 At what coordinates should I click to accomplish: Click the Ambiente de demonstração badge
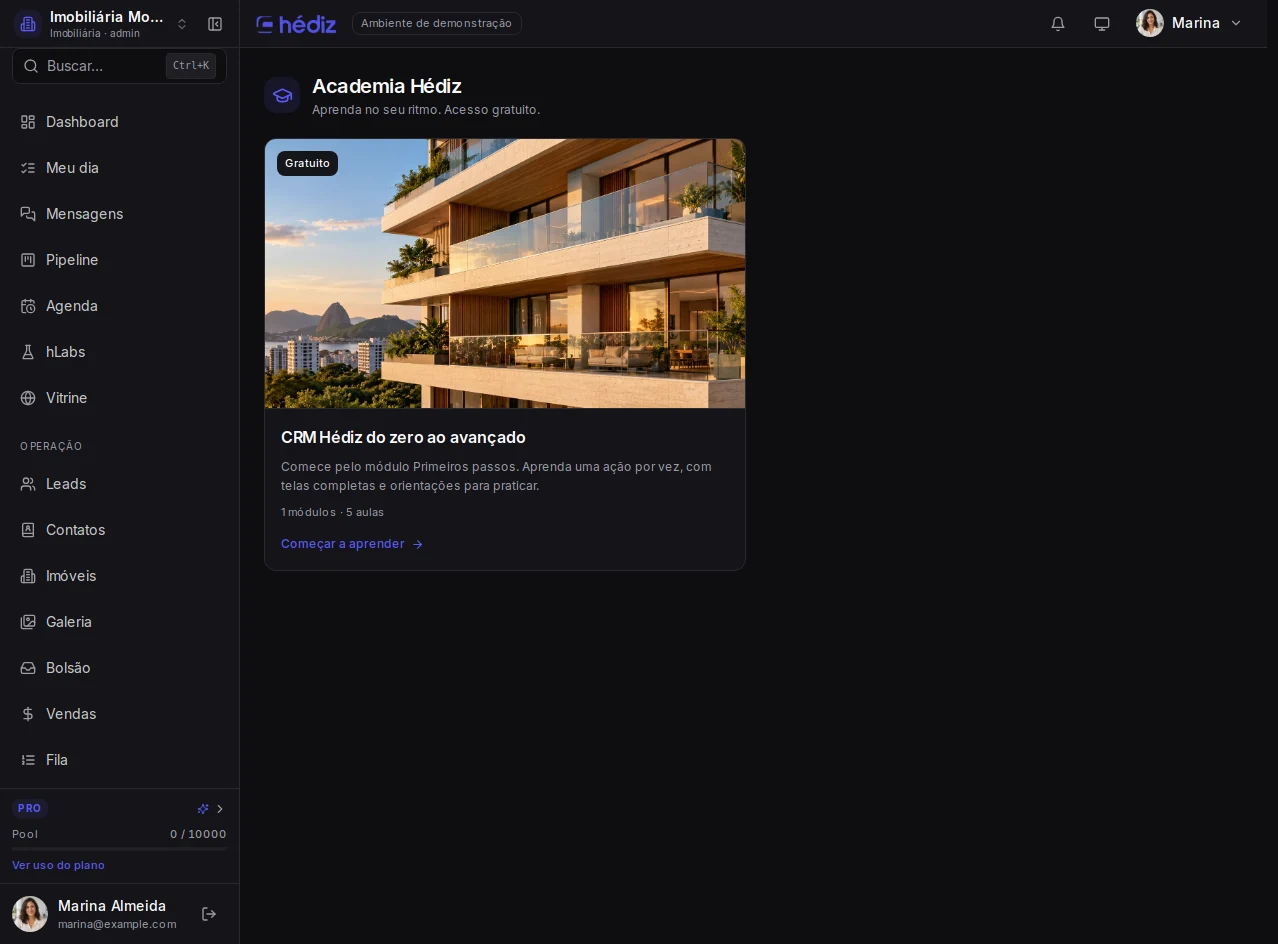pos(437,23)
